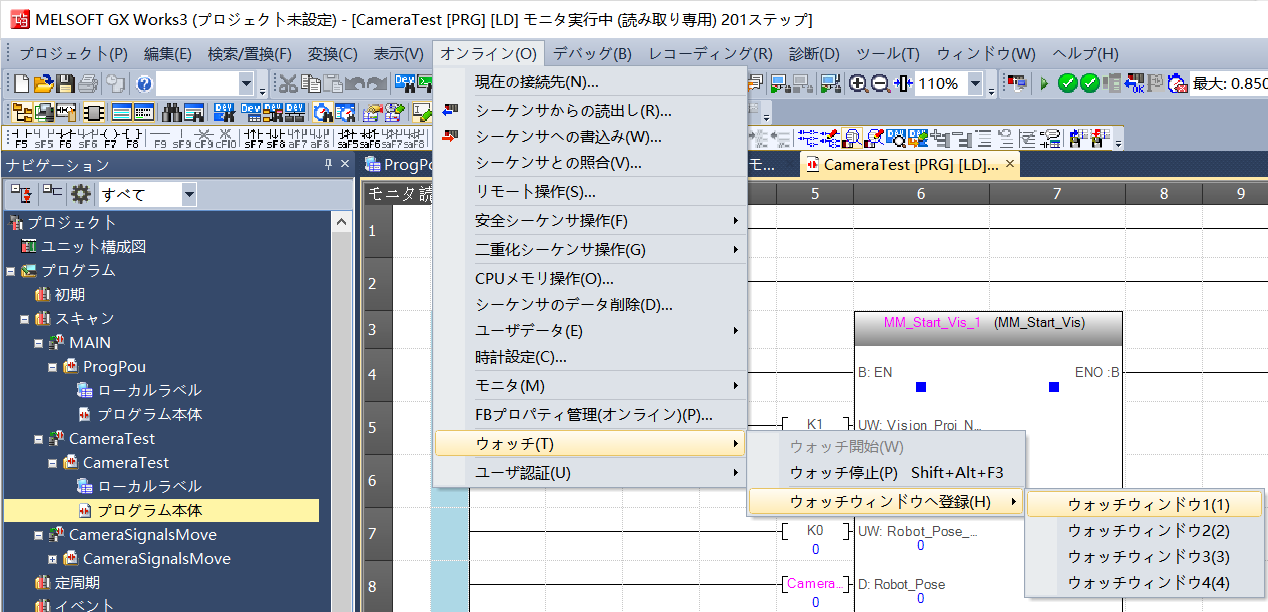Open the 110% zoom level dropdown
Viewport: 1268px width, 612px height.
(975, 84)
